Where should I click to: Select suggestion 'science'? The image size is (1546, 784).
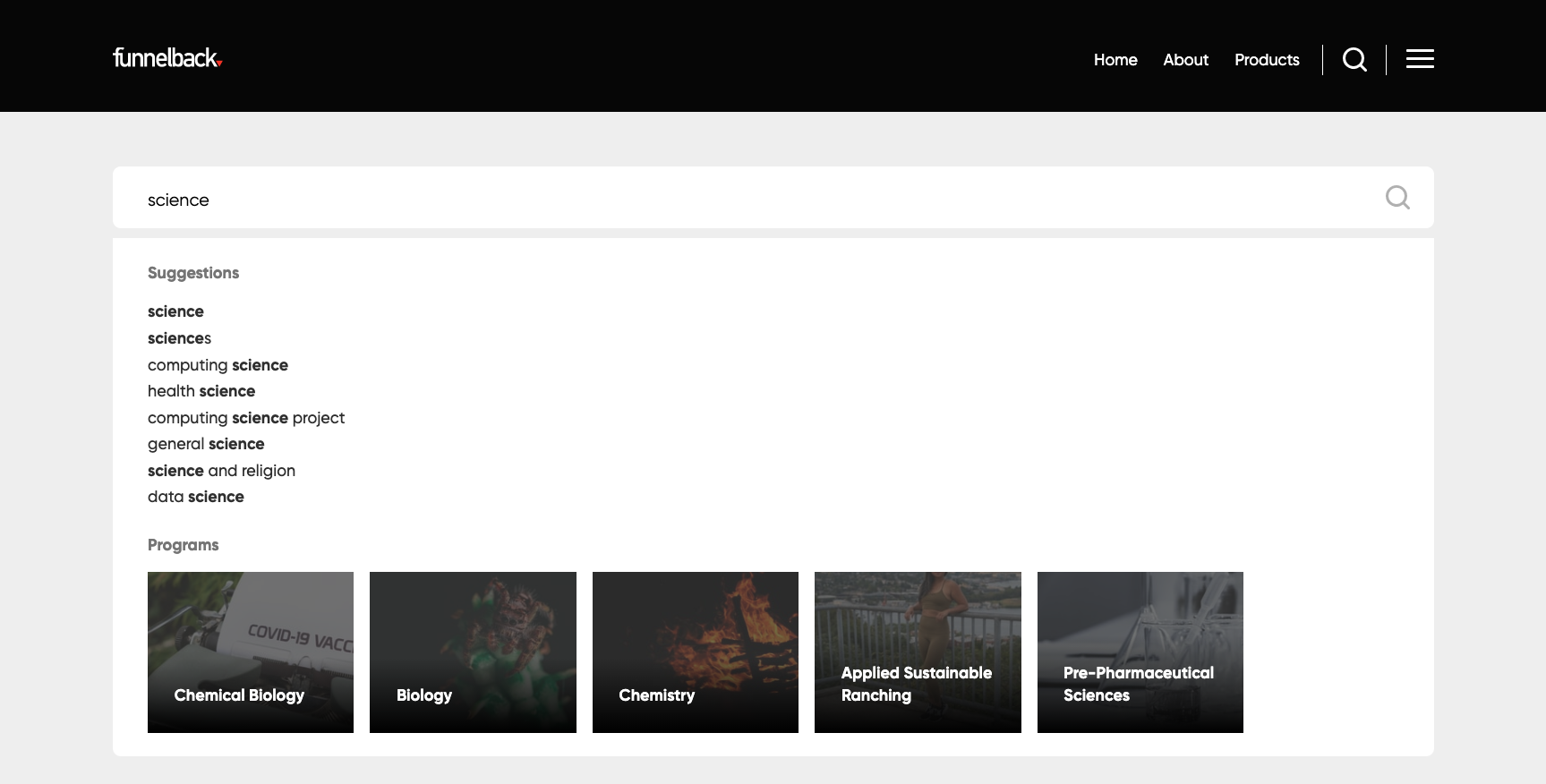(175, 311)
